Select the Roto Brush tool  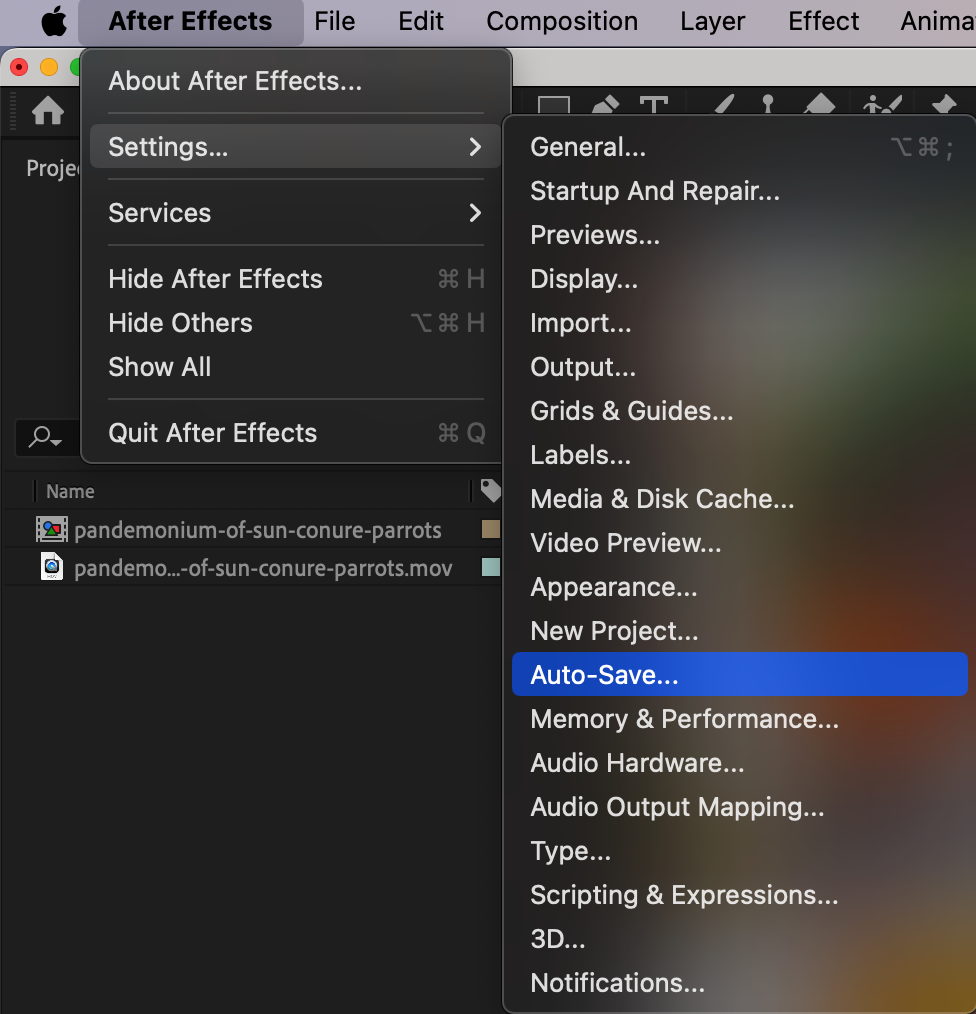coord(882,105)
